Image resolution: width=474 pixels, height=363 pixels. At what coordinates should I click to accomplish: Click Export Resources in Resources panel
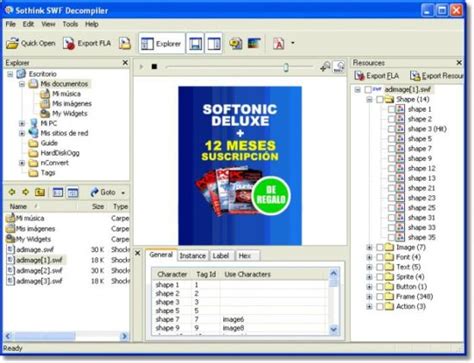(436, 76)
